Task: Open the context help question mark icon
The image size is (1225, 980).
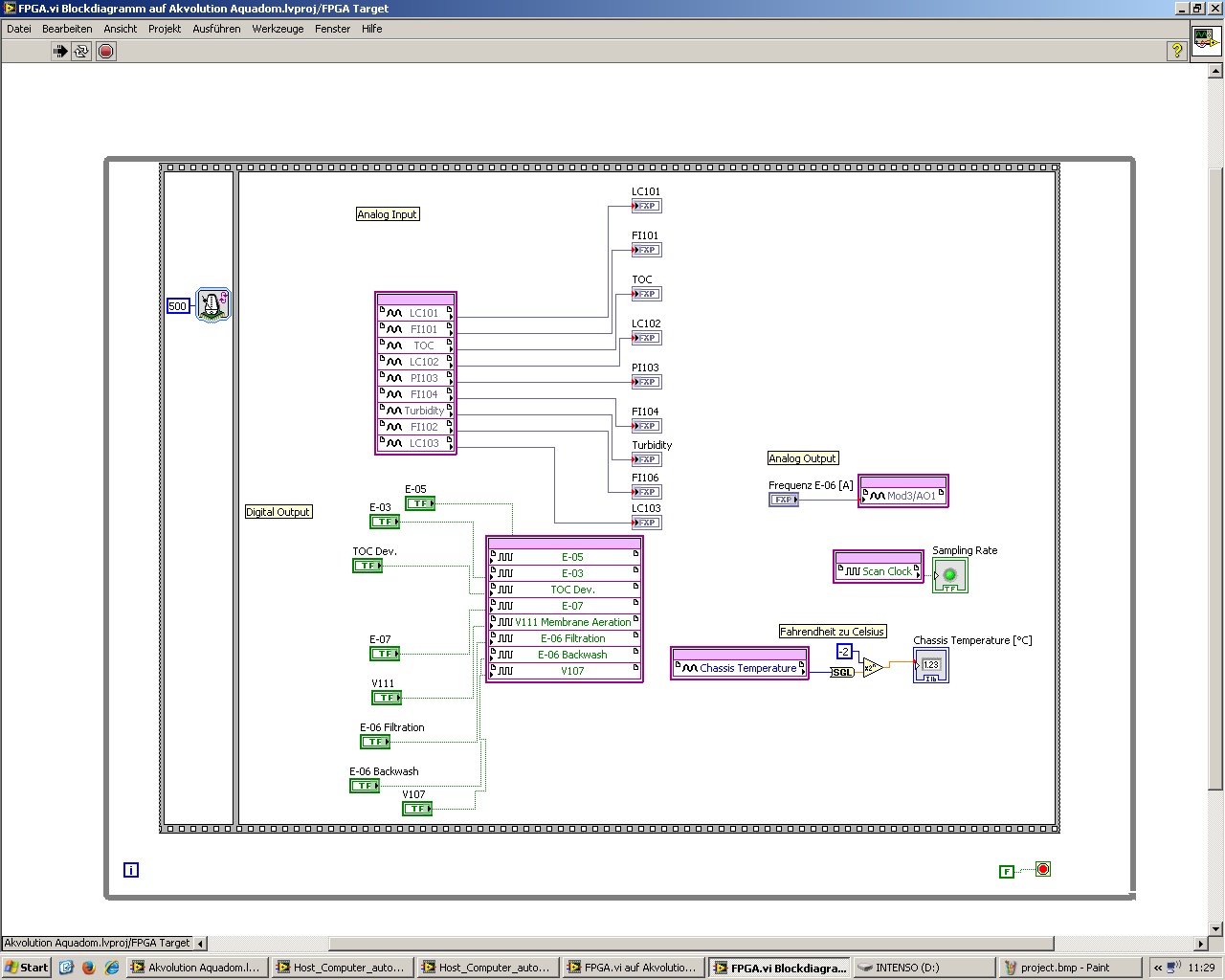Action: [1177, 52]
